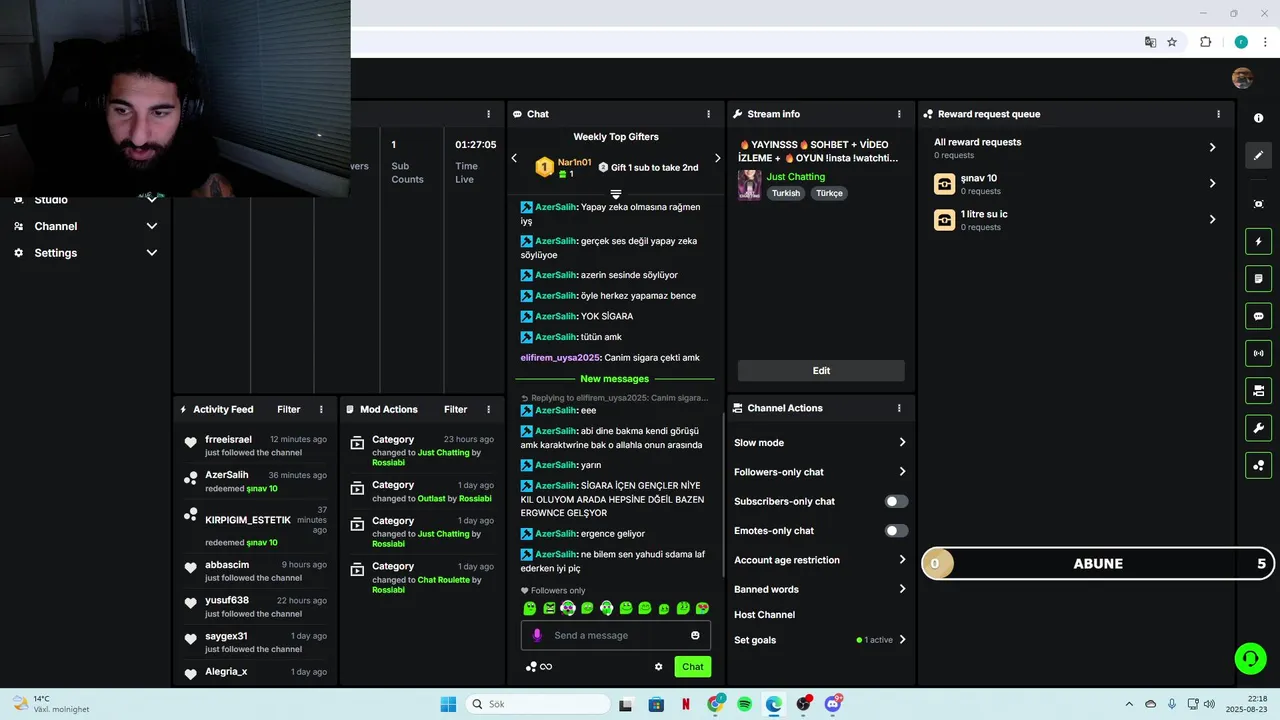
Task: Expand the 1 litre su ic reward
Action: tap(1076, 220)
